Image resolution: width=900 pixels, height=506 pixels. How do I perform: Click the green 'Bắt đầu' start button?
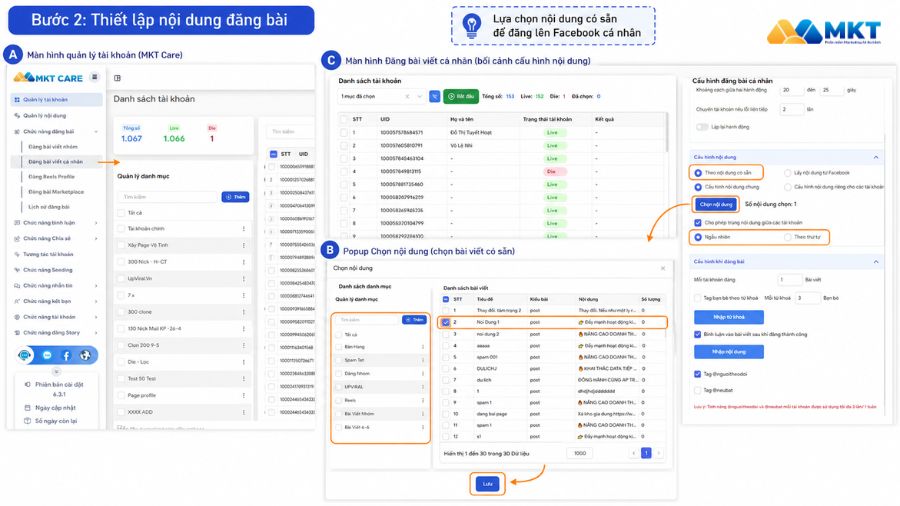coord(461,96)
